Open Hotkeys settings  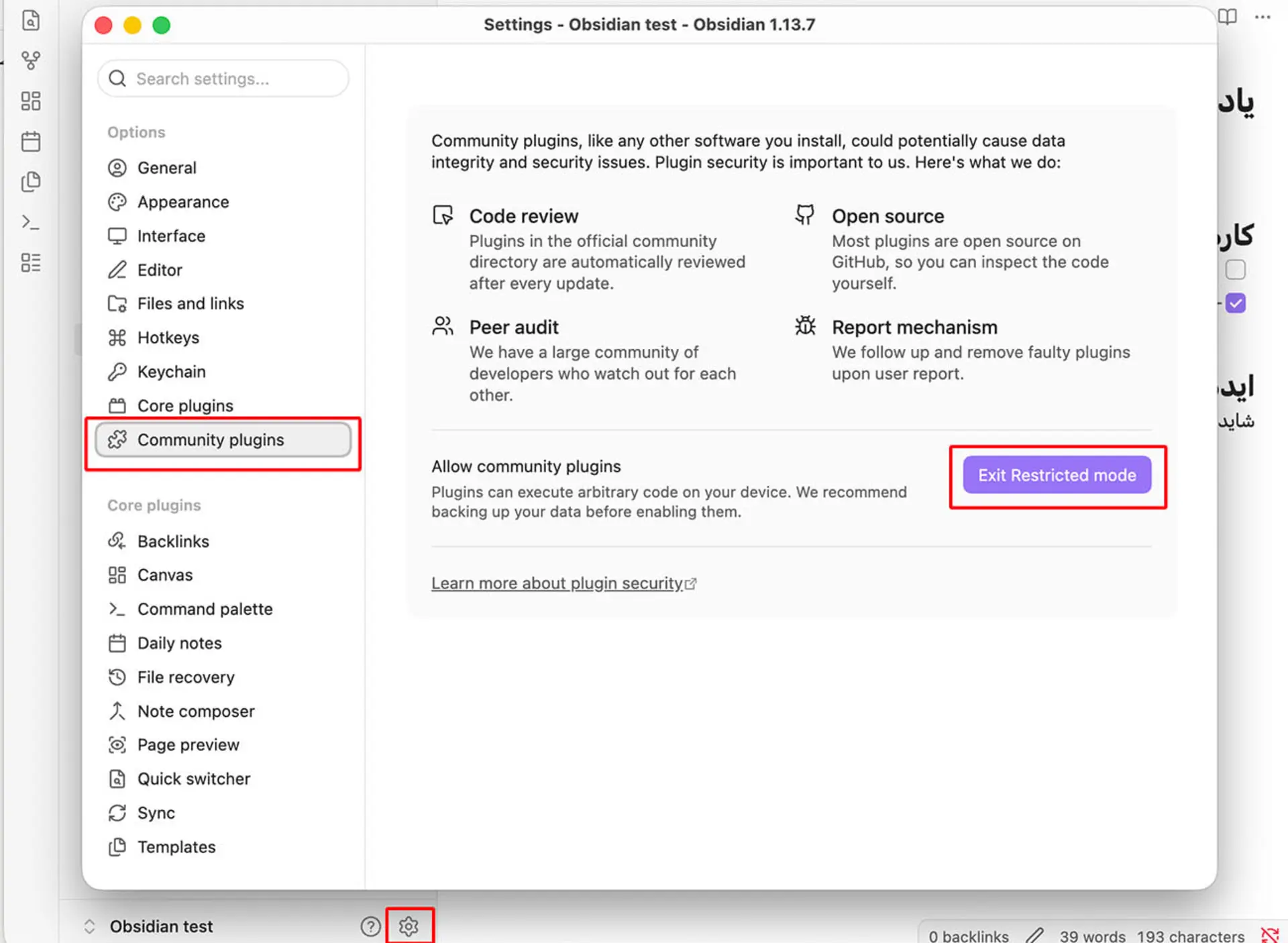coord(223,338)
